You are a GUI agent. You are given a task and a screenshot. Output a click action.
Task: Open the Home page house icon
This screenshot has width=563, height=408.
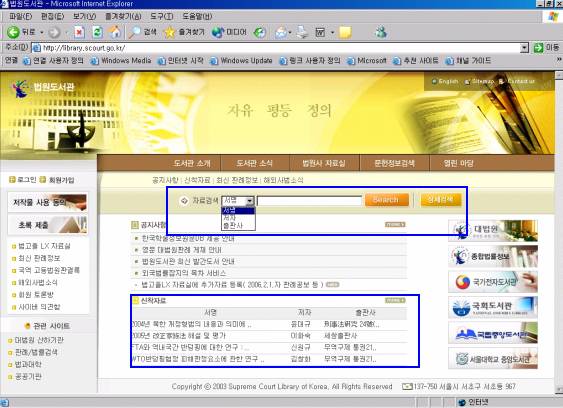tap(115, 32)
